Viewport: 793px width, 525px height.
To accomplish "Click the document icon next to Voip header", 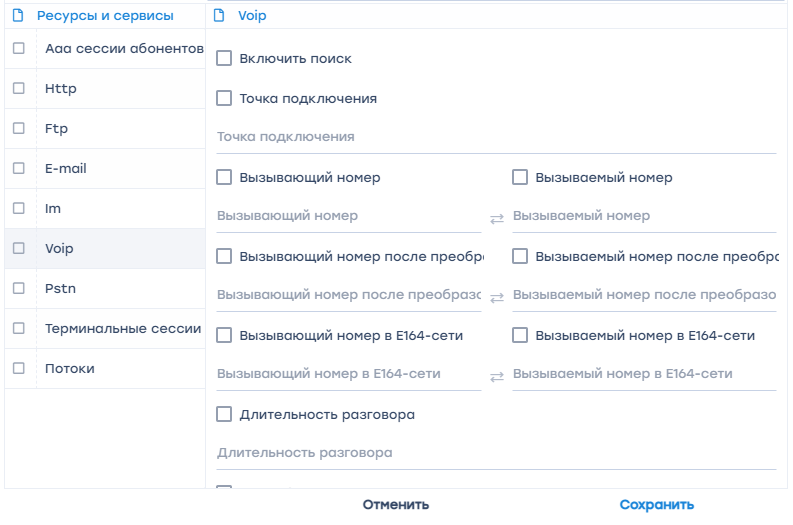I will (x=219, y=16).
